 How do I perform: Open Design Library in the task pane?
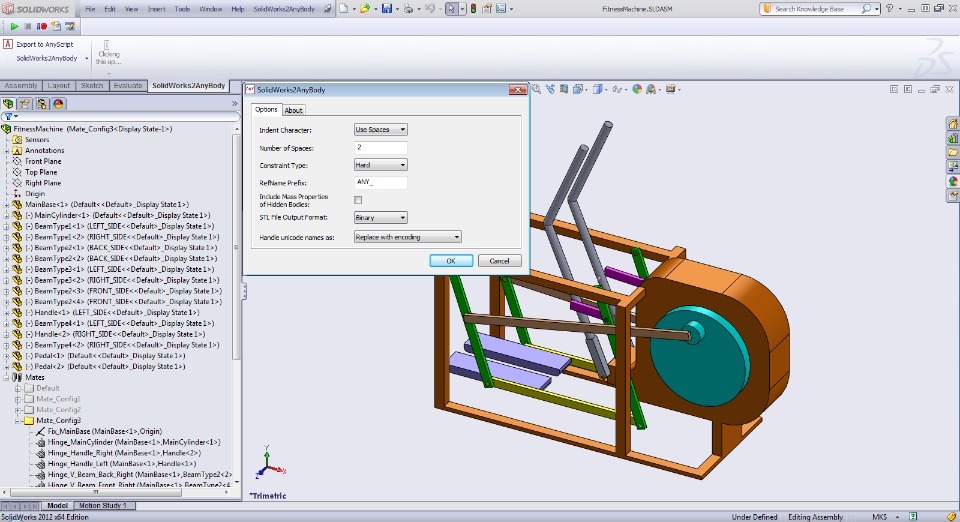[953, 138]
